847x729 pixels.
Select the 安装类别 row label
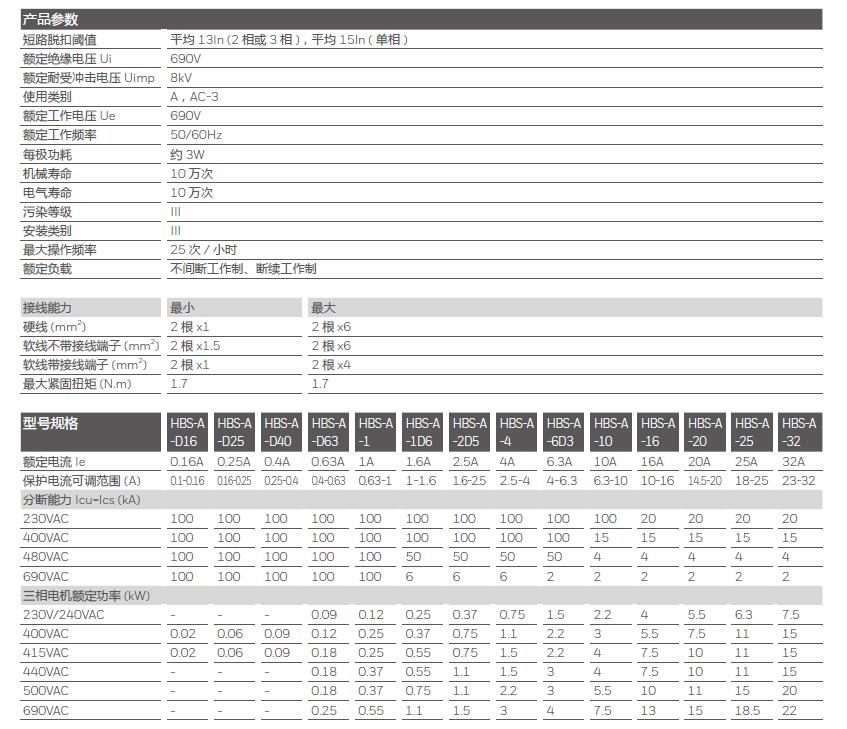[x=47, y=231]
